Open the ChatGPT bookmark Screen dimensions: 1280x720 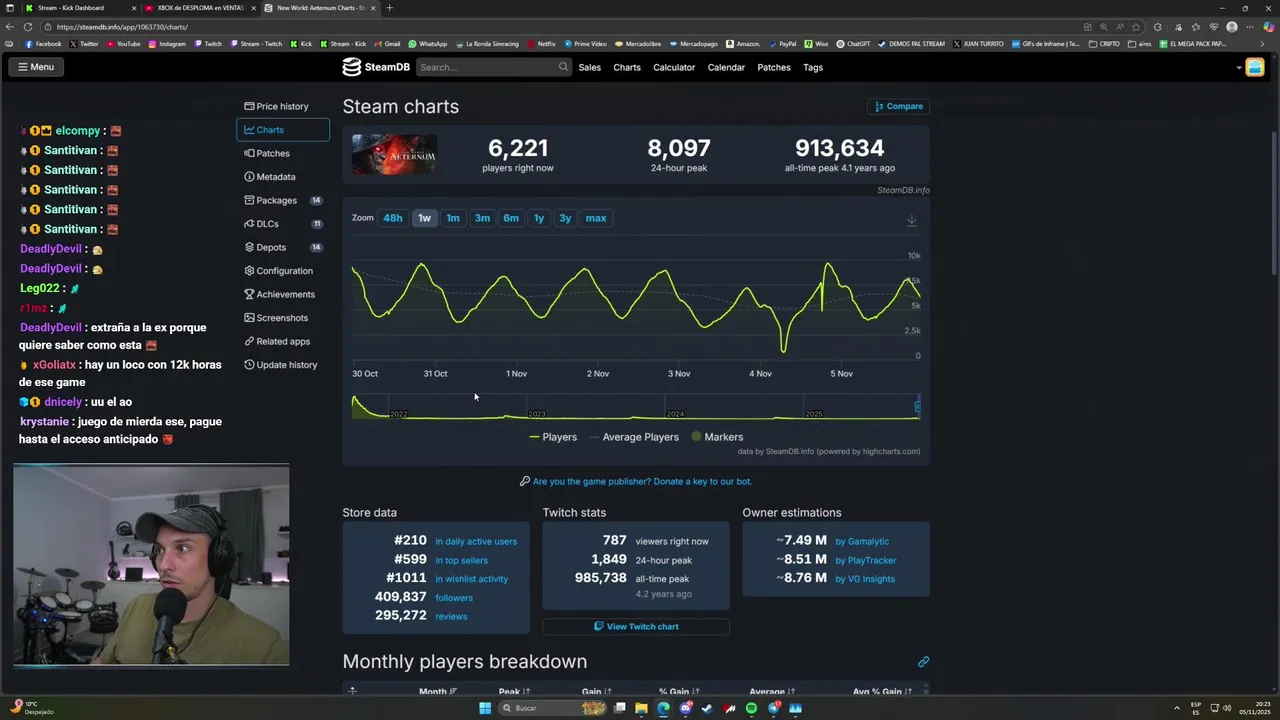[x=853, y=44]
